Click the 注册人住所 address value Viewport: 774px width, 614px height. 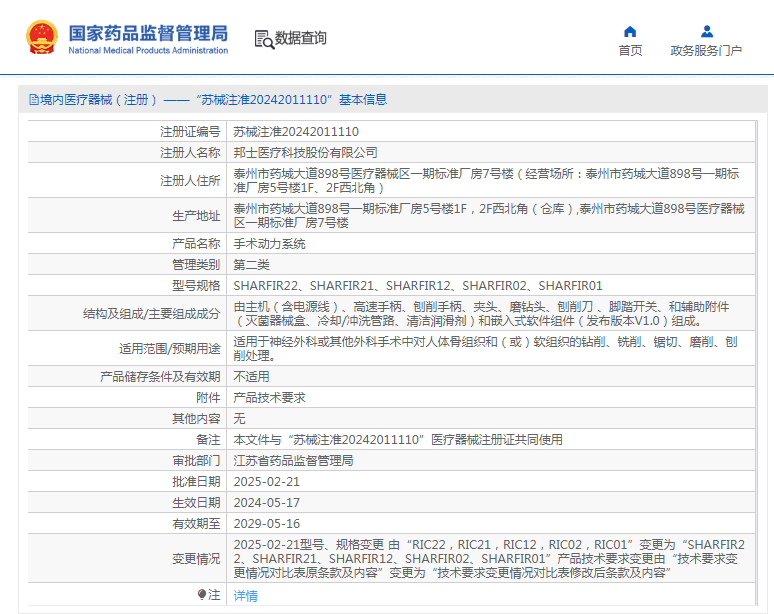coord(486,181)
